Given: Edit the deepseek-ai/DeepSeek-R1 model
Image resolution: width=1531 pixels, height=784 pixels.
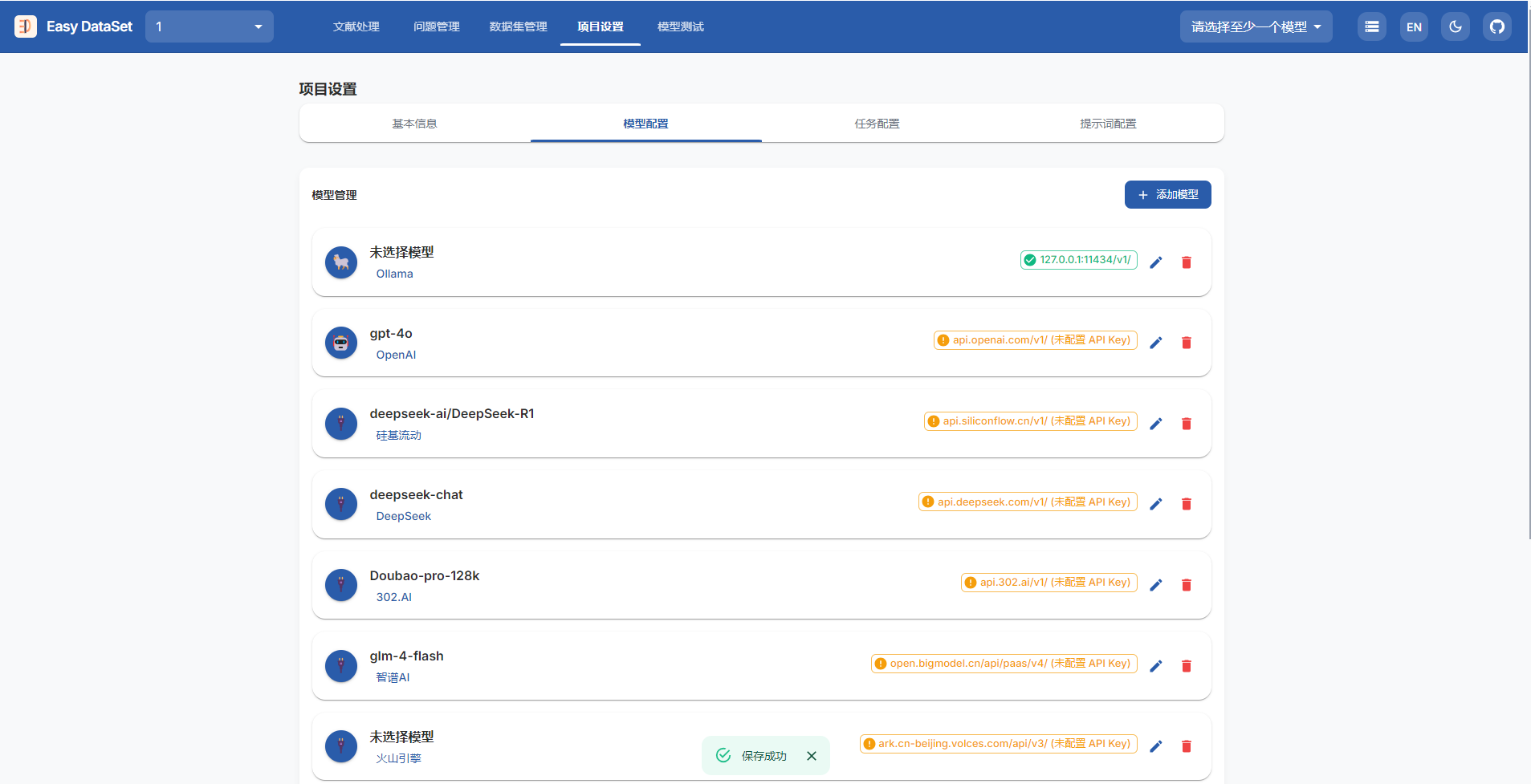Looking at the screenshot, I should [1156, 424].
